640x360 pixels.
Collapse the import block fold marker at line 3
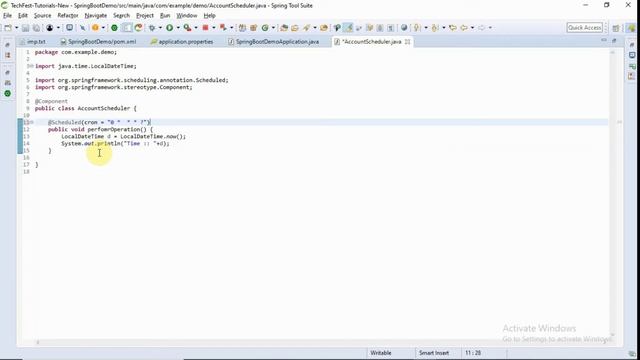(x=31, y=66)
